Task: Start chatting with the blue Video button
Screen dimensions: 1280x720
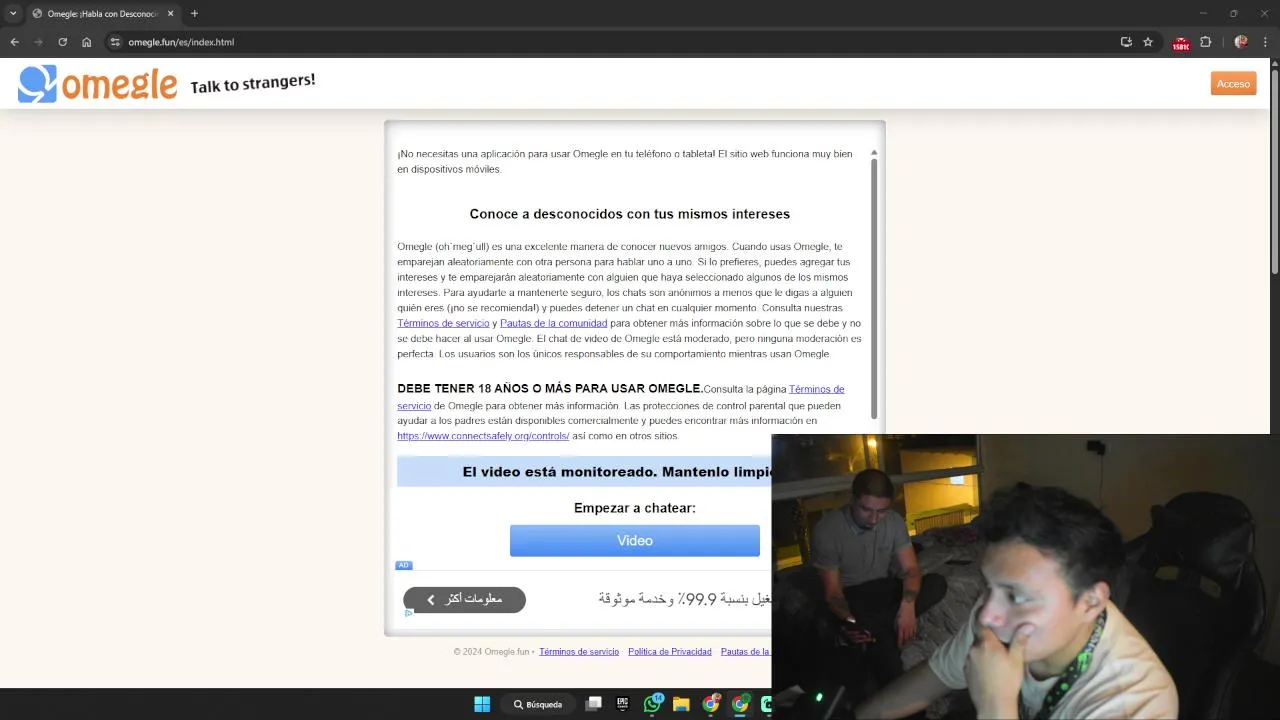Action: point(635,540)
